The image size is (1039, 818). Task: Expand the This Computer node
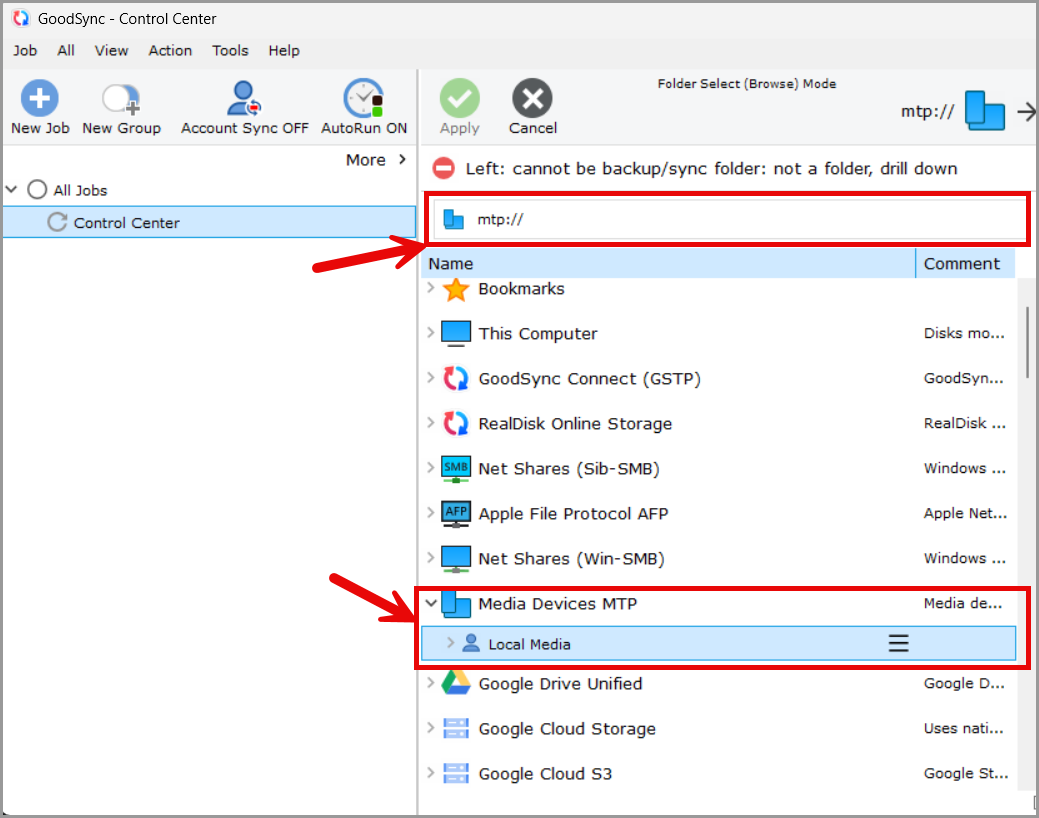(x=431, y=332)
